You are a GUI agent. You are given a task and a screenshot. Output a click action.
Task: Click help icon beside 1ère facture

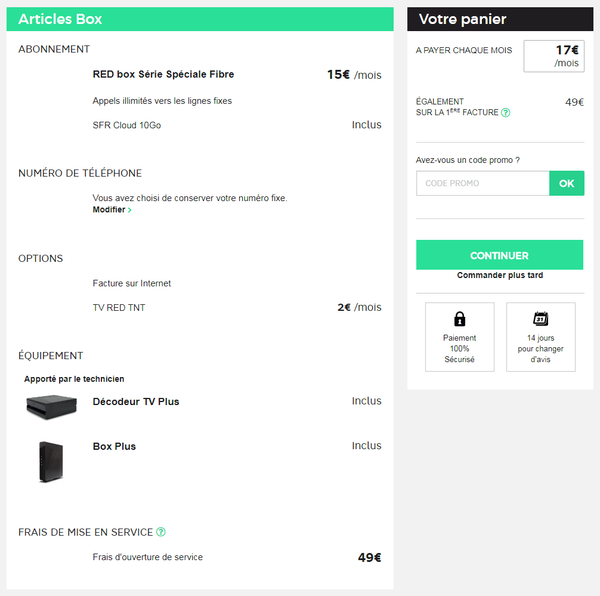(x=505, y=113)
